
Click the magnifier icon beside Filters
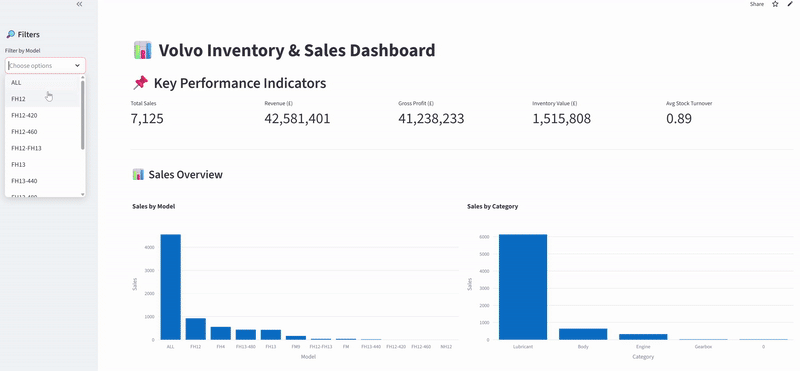[10, 35]
